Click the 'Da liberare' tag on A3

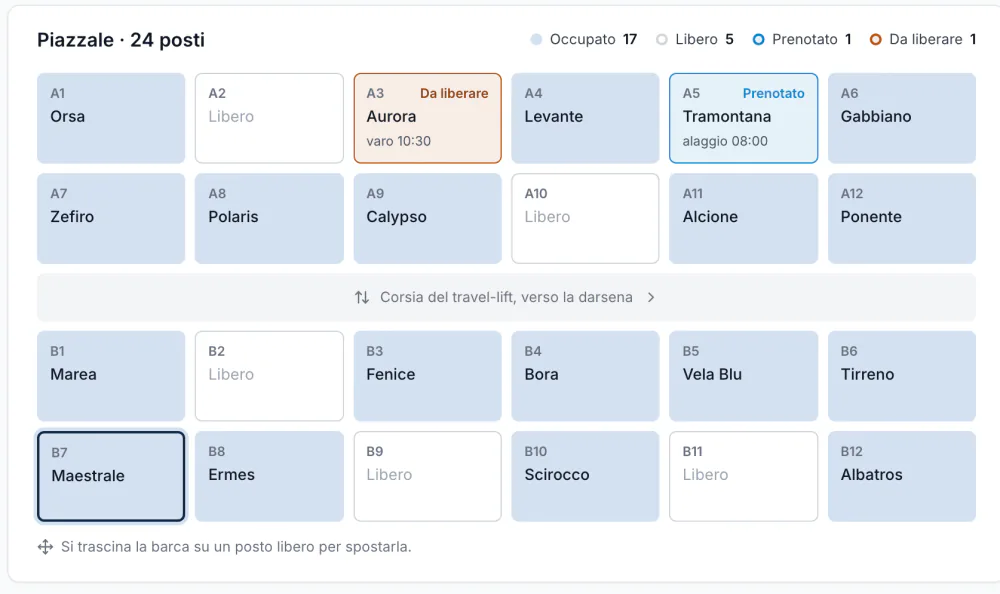454,93
